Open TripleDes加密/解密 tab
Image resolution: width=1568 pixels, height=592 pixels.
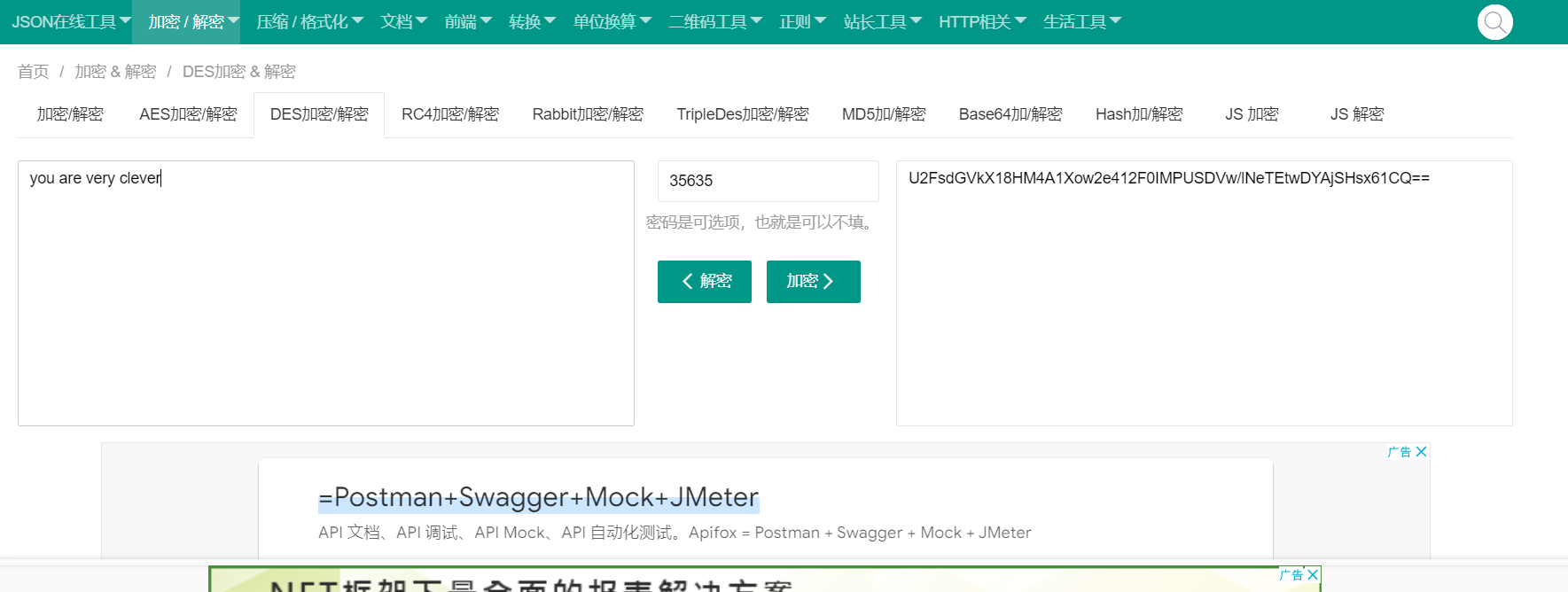click(743, 114)
